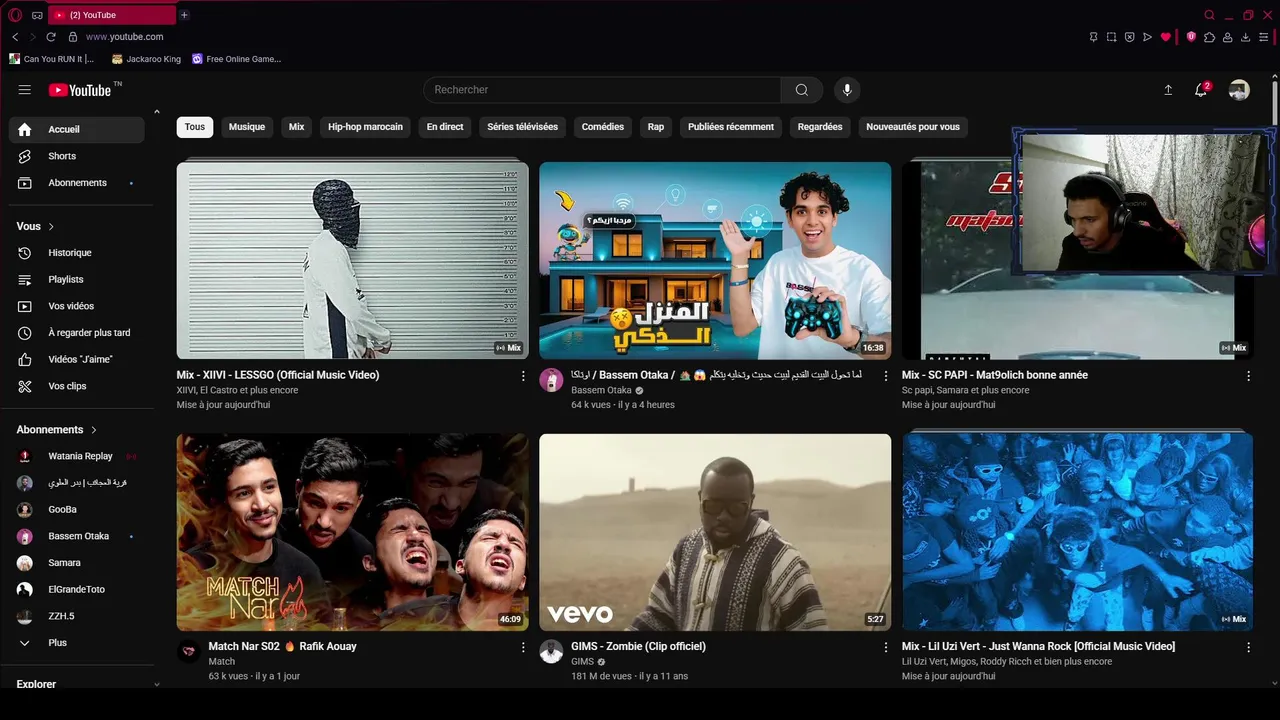Select the Comédies filter chip
Image resolution: width=1280 pixels, height=720 pixels.
tap(603, 127)
